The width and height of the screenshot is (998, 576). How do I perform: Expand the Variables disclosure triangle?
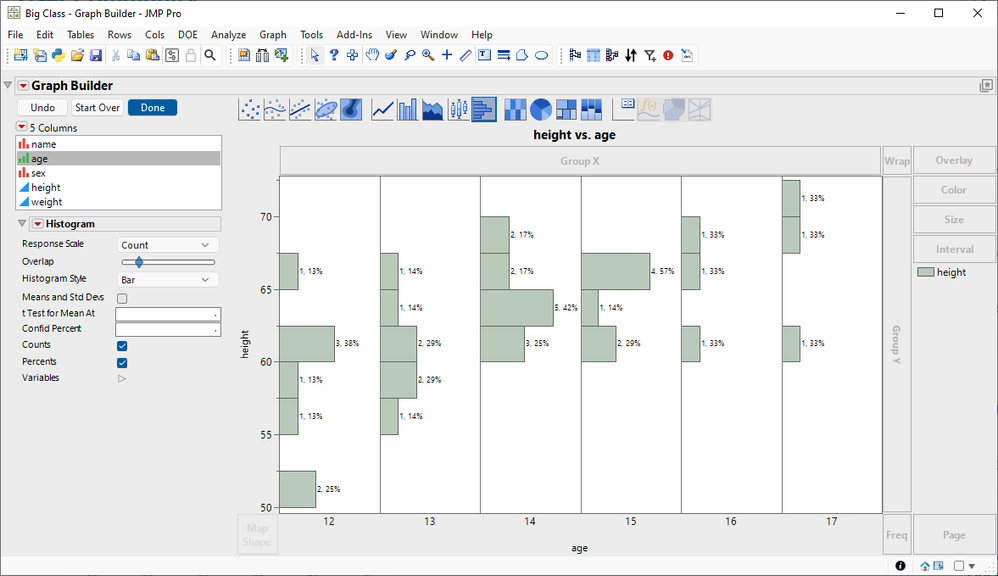[122, 379]
